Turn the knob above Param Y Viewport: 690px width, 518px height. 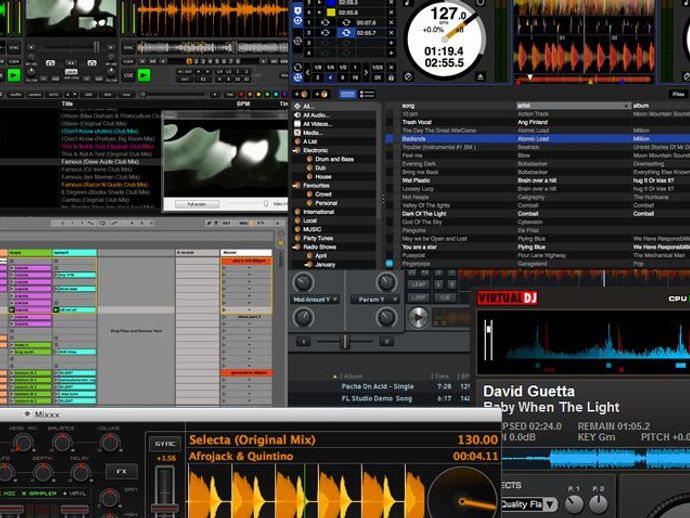(386, 282)
